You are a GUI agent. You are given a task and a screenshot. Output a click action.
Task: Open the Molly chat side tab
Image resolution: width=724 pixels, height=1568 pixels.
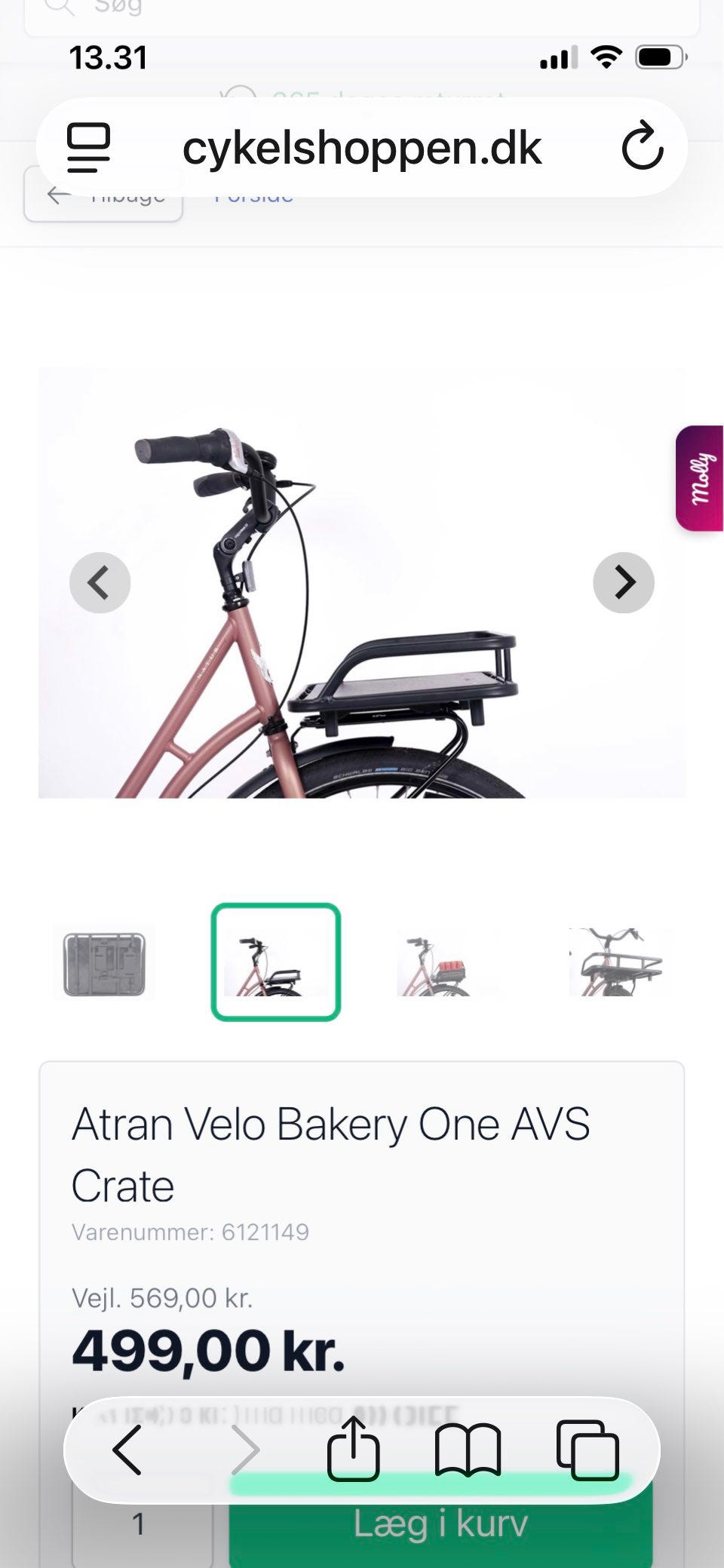(x=699, y=478)
